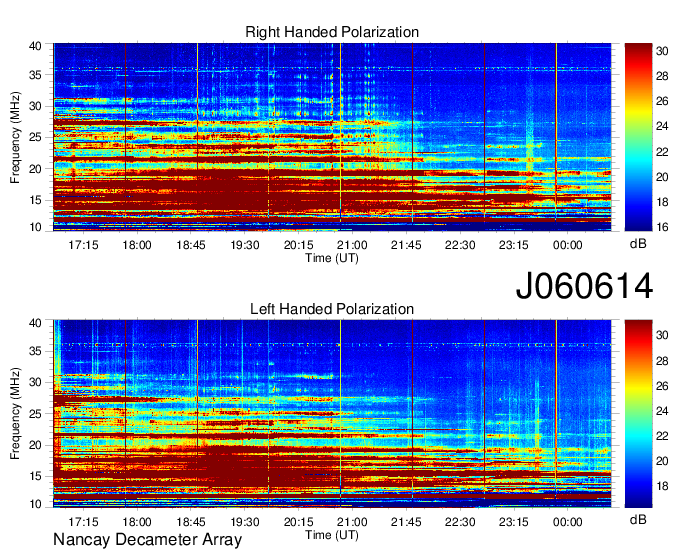The image size is (680, 552).
Task: Select 25 MHz tick on Right Handed frequency axis
Action: [36, 137]
